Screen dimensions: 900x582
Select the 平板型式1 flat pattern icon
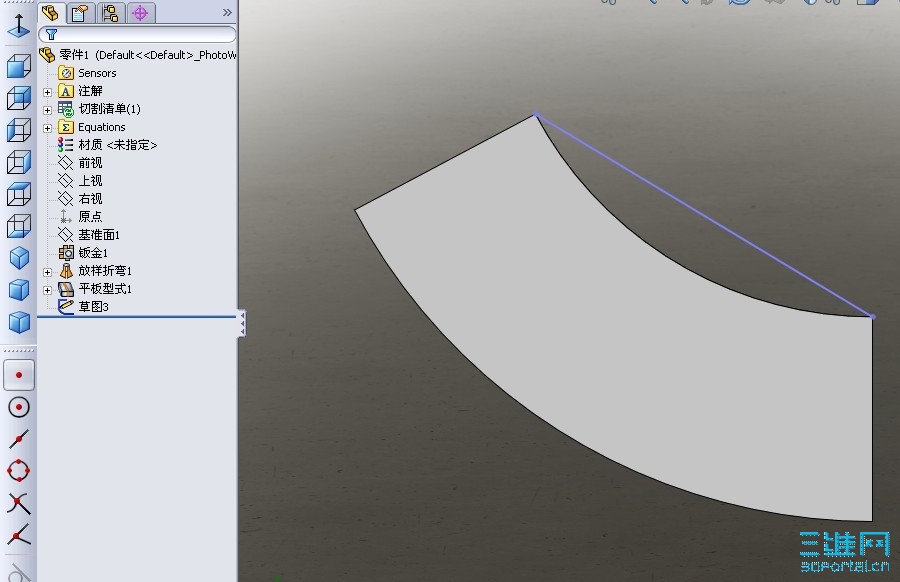tap(66, 289)
